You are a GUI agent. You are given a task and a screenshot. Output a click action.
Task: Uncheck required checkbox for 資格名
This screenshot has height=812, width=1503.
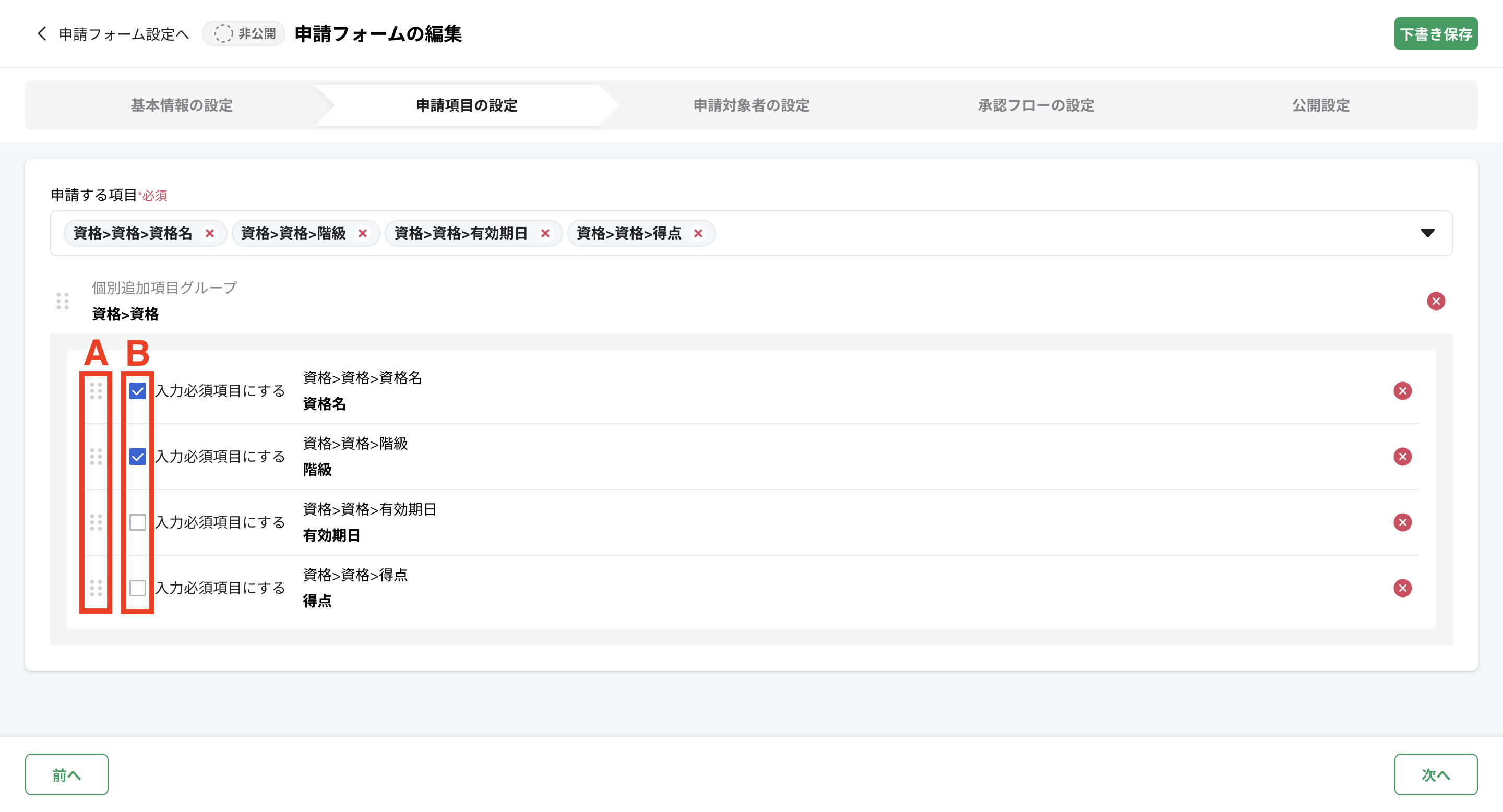click(x=138, y=391)
